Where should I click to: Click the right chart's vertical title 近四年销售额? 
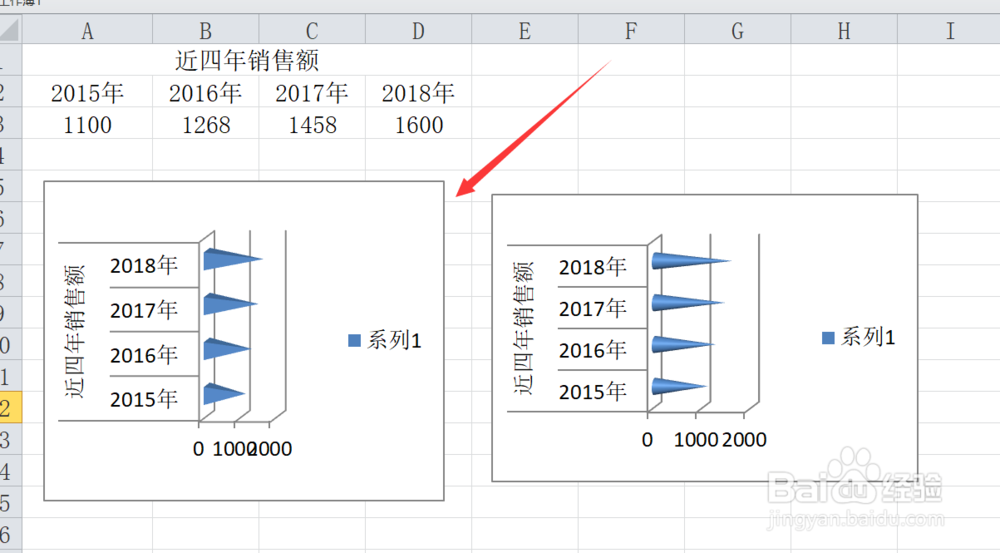[523, 328]
